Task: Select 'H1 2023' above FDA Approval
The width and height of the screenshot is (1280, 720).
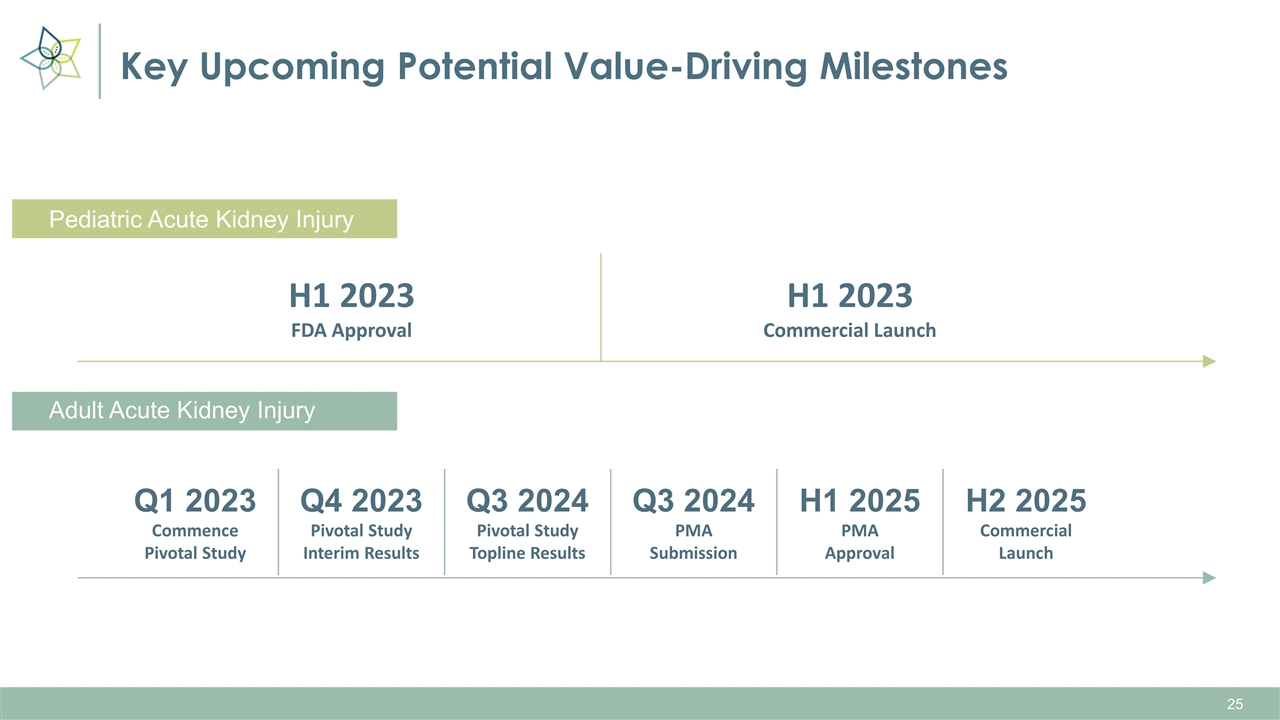Action: click(x=351, y=296)
